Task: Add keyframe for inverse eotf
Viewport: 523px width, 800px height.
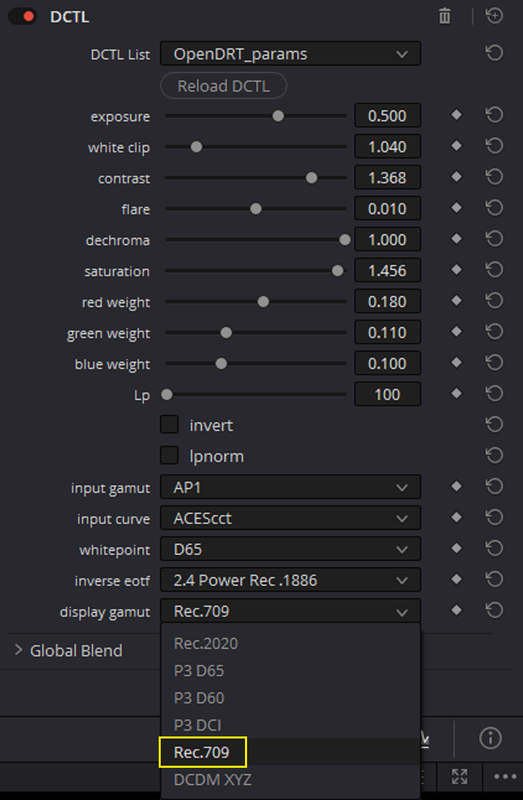Action: (x=457, y=579)
